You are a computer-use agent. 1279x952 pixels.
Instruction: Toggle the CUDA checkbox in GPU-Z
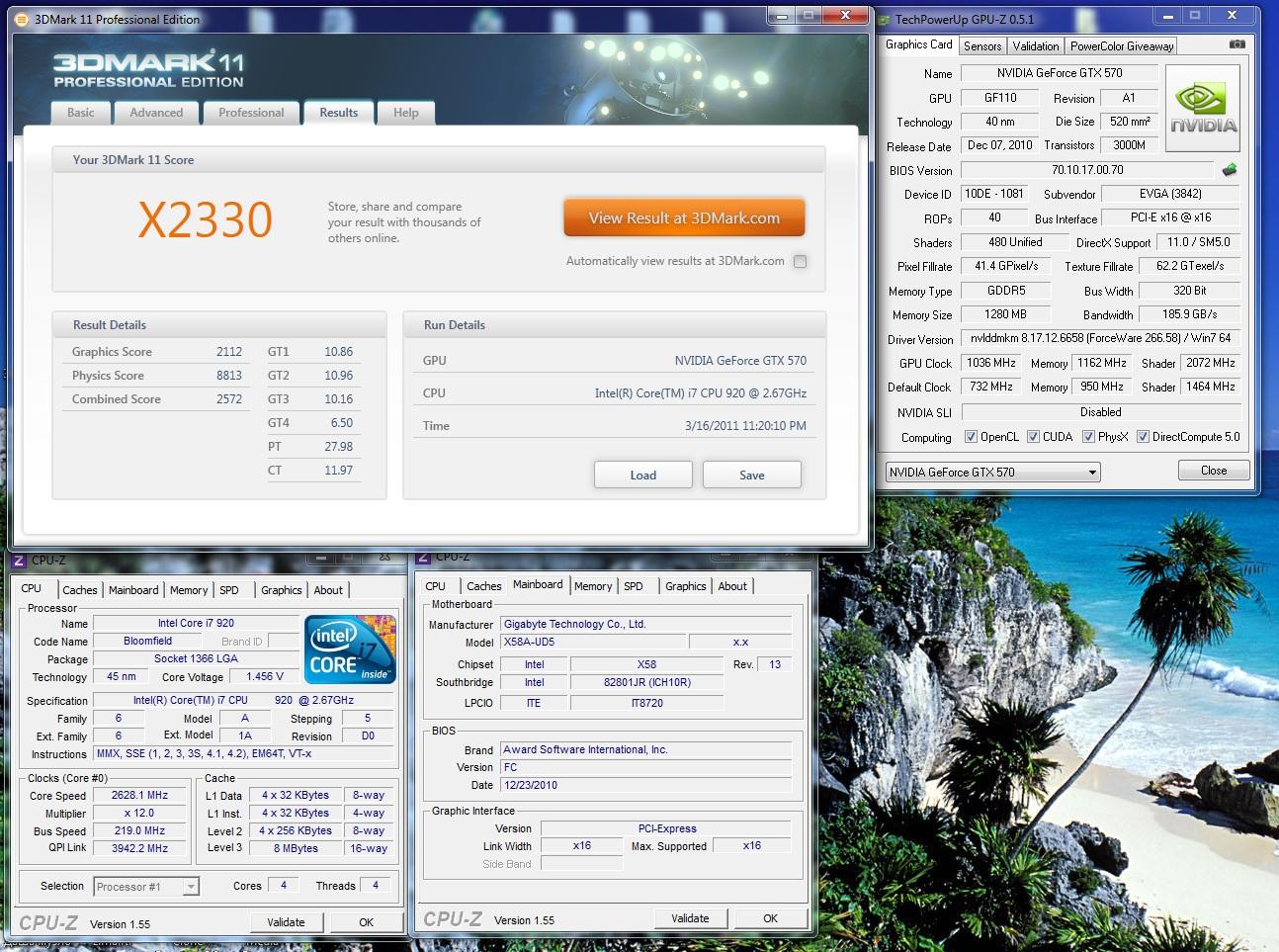[x=1033, y=437]
